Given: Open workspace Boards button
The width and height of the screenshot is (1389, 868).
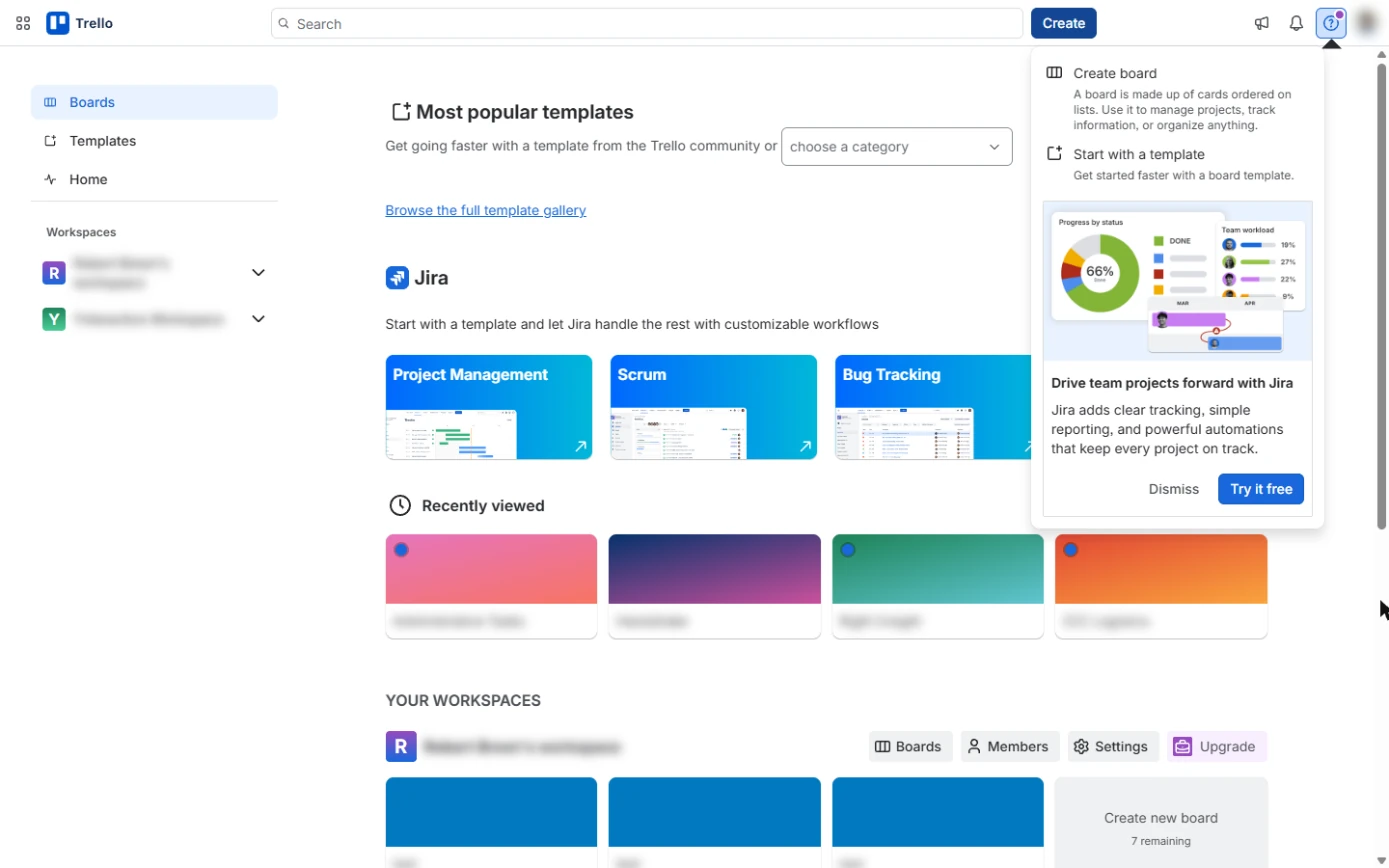Looking at the screenshot, I should (909, 746).
